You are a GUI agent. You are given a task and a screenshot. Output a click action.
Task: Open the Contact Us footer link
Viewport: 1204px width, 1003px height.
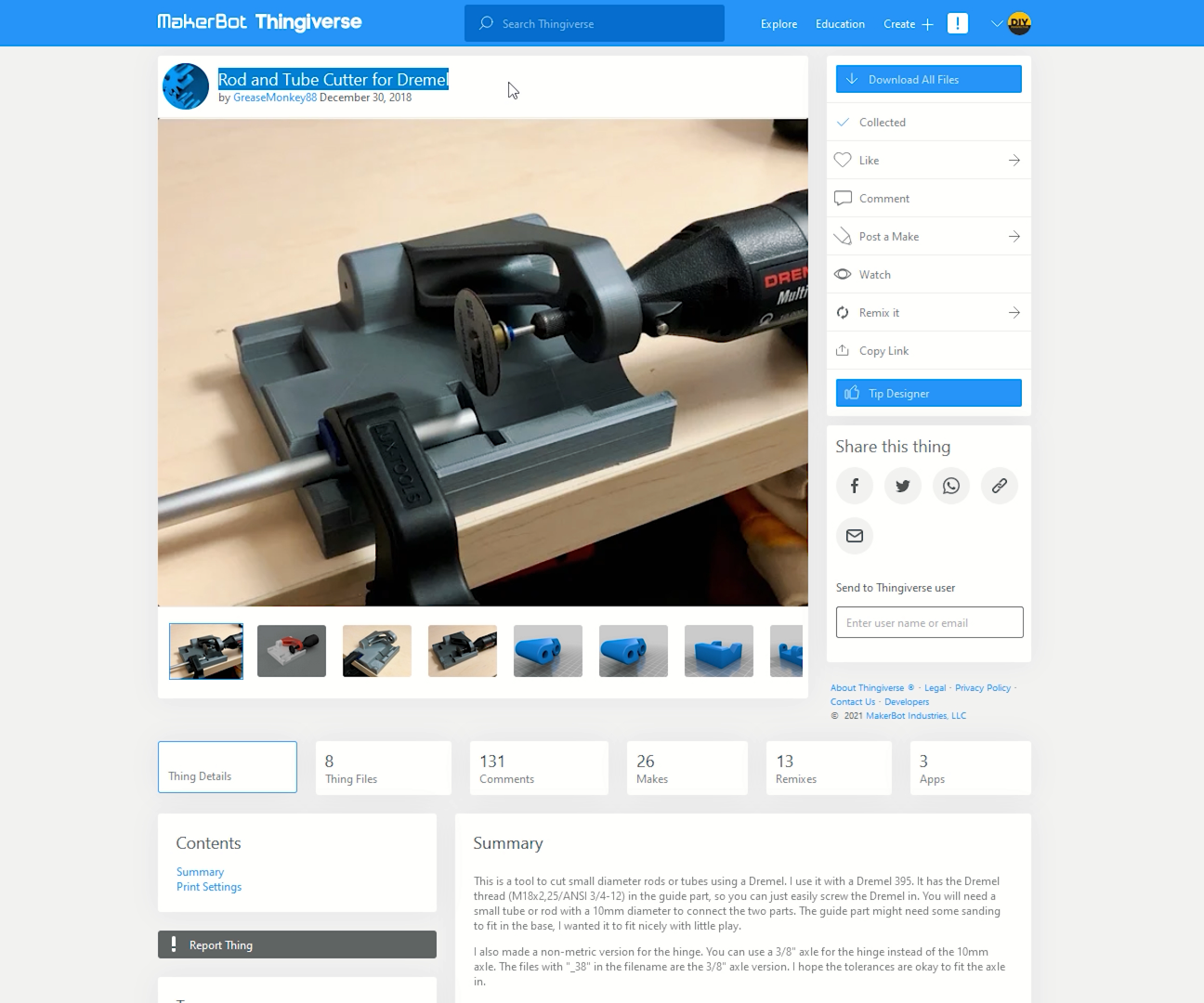pos(853,702)
